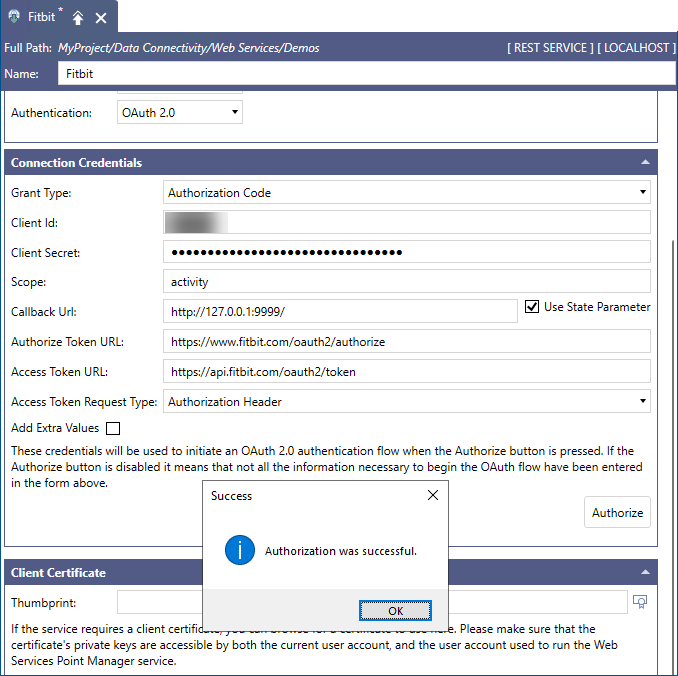Open Access Token Request Type dropdown
Image resolution: width=678 pixels, height=676 pixels.
(x=406, y=401)
